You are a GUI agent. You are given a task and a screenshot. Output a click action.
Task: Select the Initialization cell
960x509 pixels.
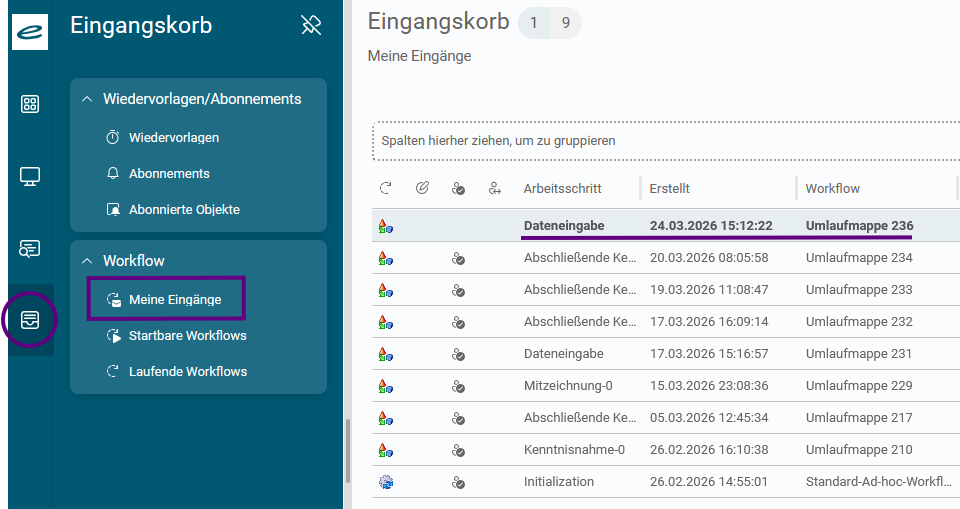point(559,481)
